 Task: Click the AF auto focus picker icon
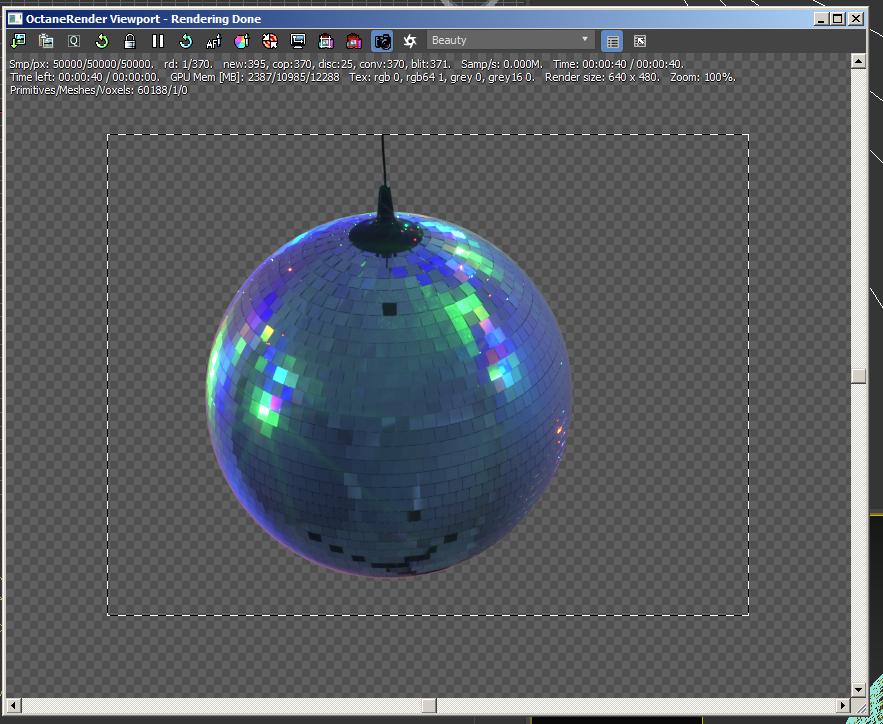tap(213, 41)
